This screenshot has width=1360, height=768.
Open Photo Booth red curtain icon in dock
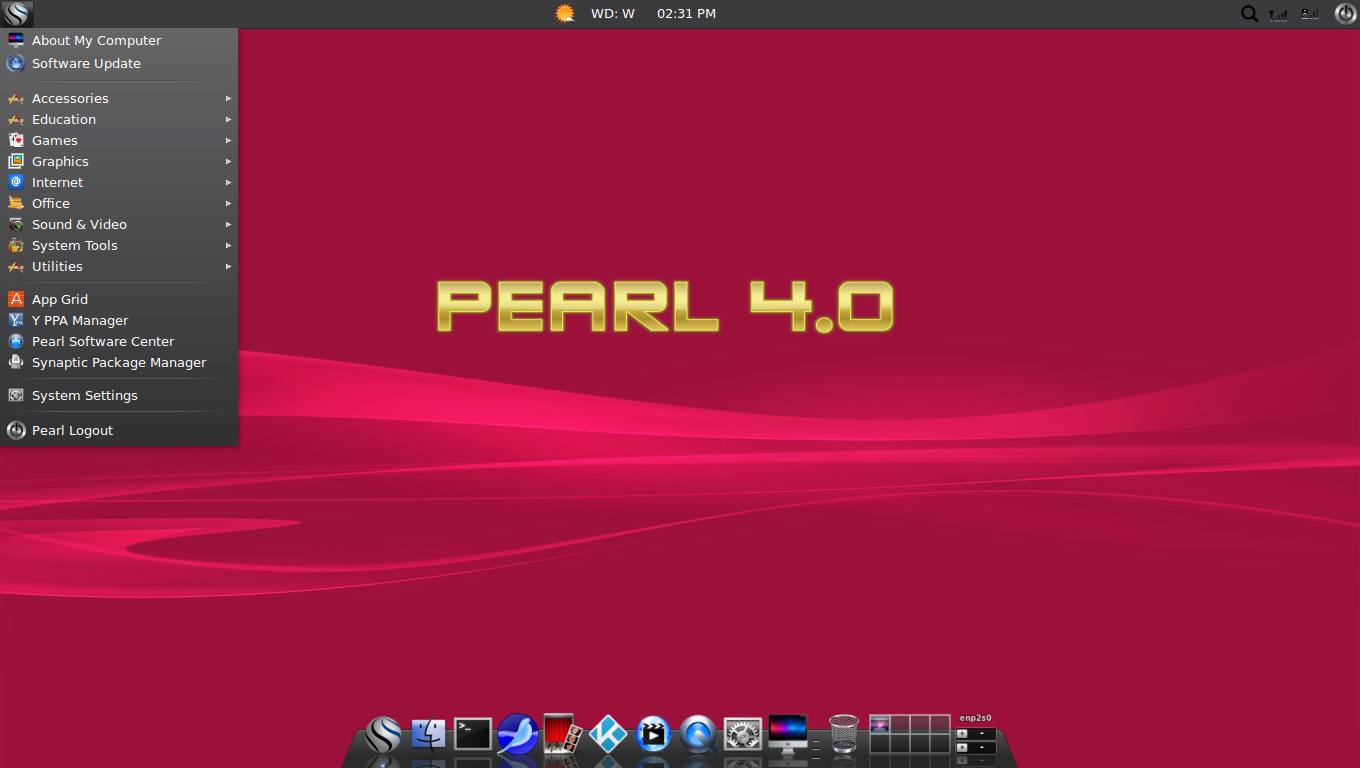pos(563,734)
